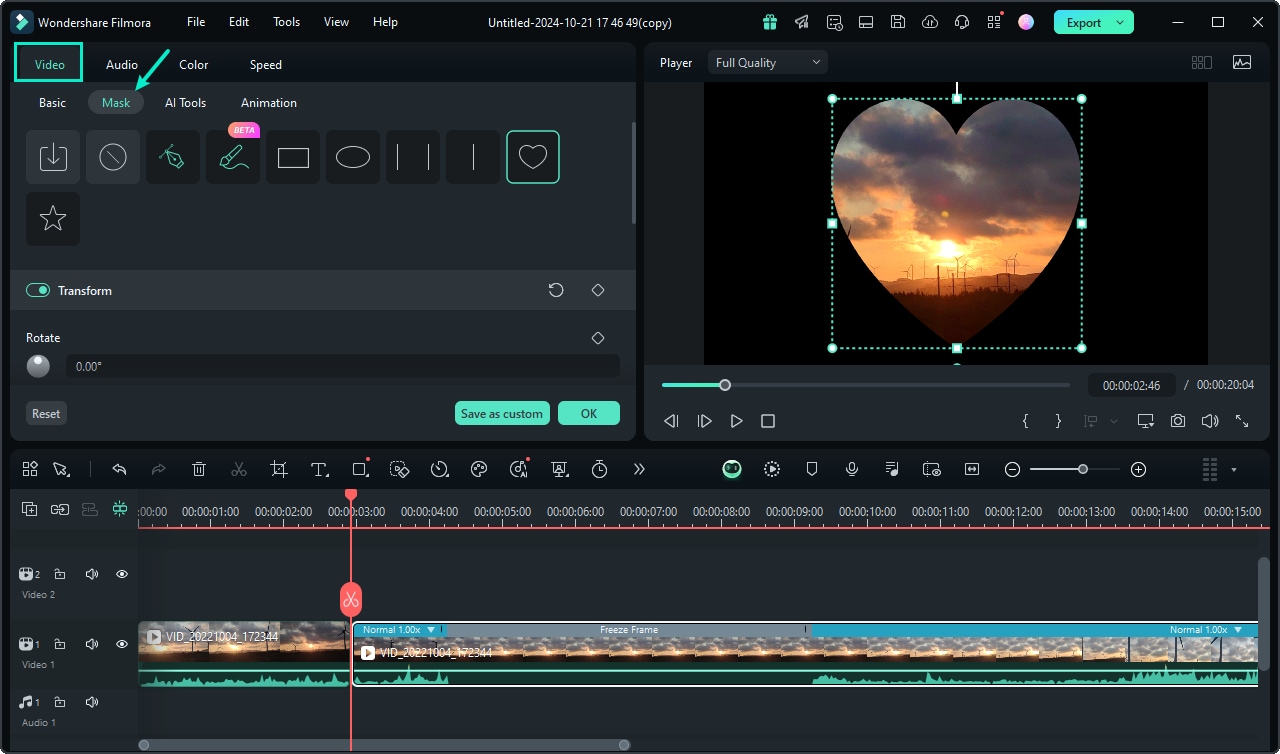Click the voiceover microphone icon
Image resolution: width=1280 pixels, height=754 pixels.
(852, 469)
